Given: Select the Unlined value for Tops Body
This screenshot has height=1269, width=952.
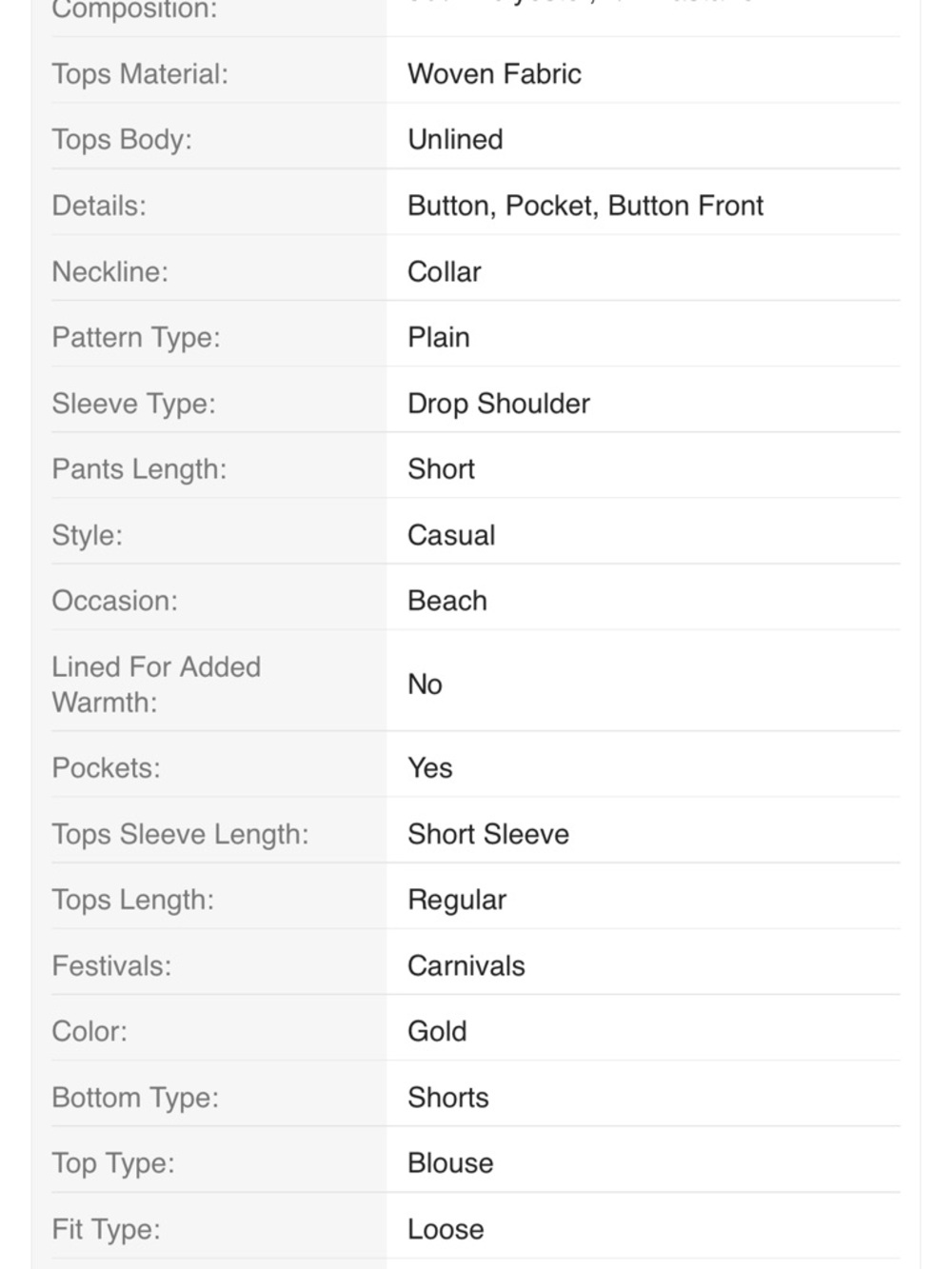Looking at the screenshot, I should [455, 139].
